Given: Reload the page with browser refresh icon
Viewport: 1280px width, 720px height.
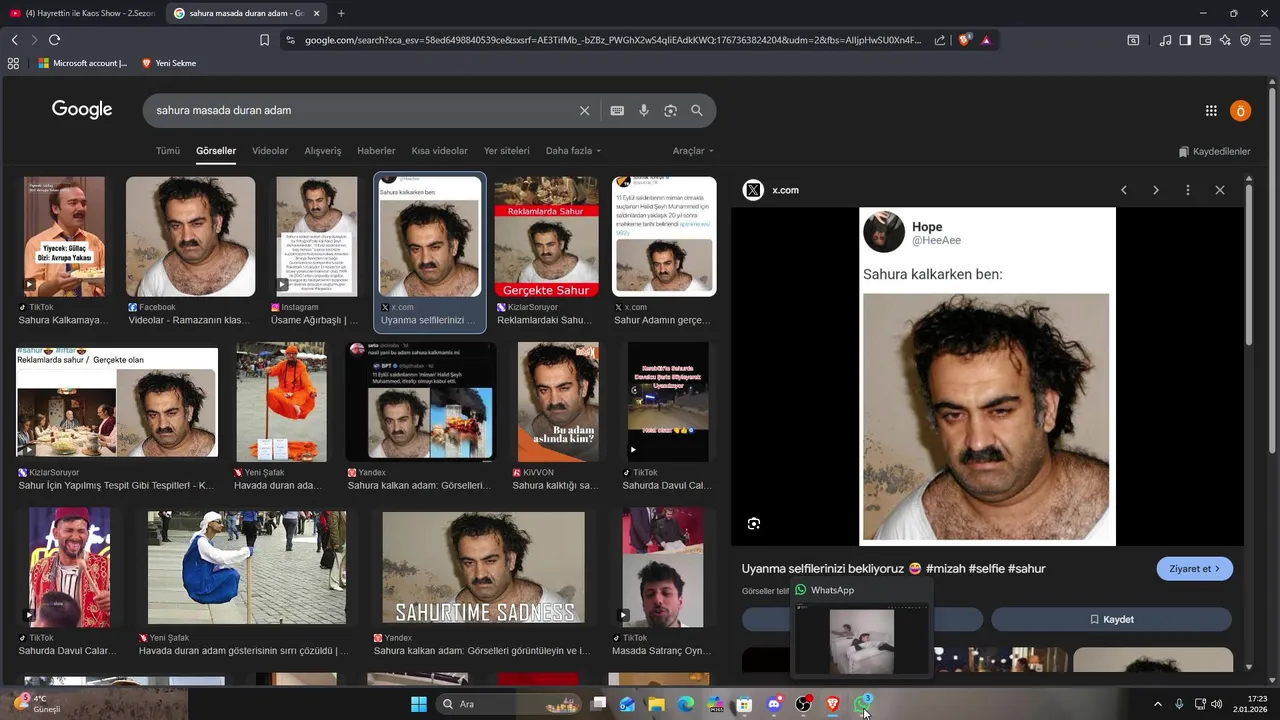Looking at the screenshot, I should click(x=54, y=40).
